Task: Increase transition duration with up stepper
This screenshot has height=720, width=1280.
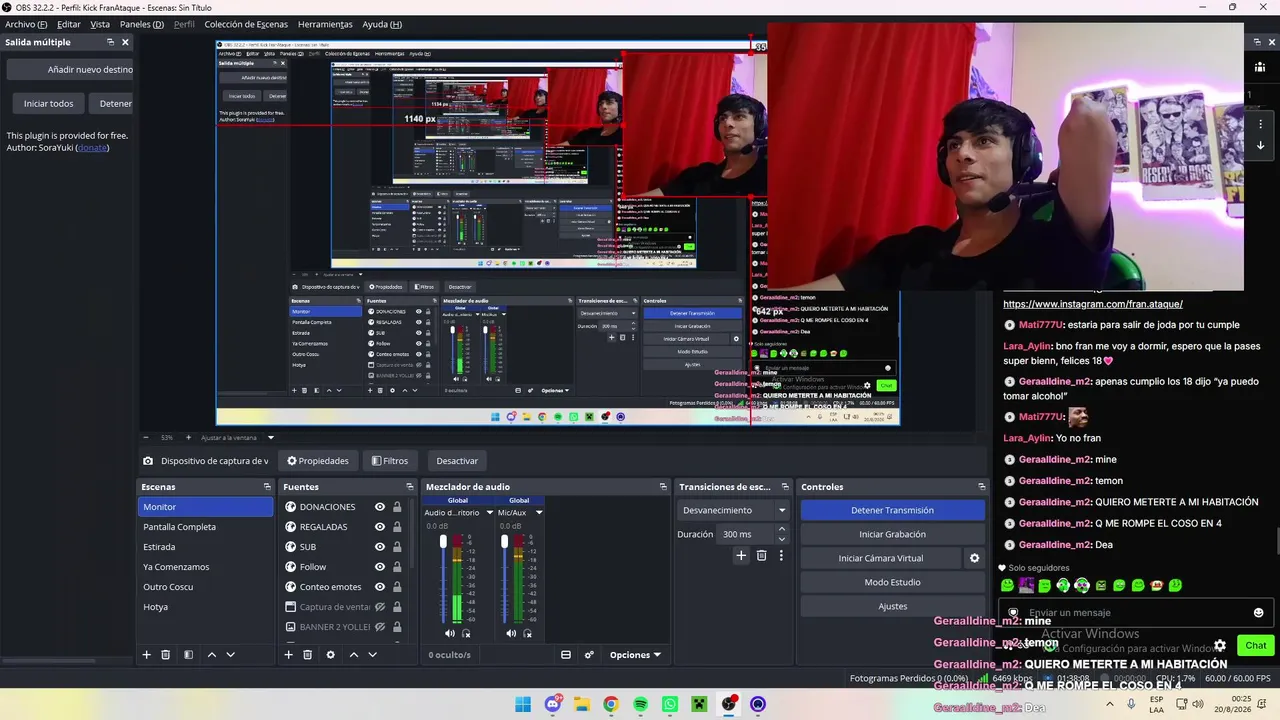Action: pyautogui.click(x=782, y=529)
